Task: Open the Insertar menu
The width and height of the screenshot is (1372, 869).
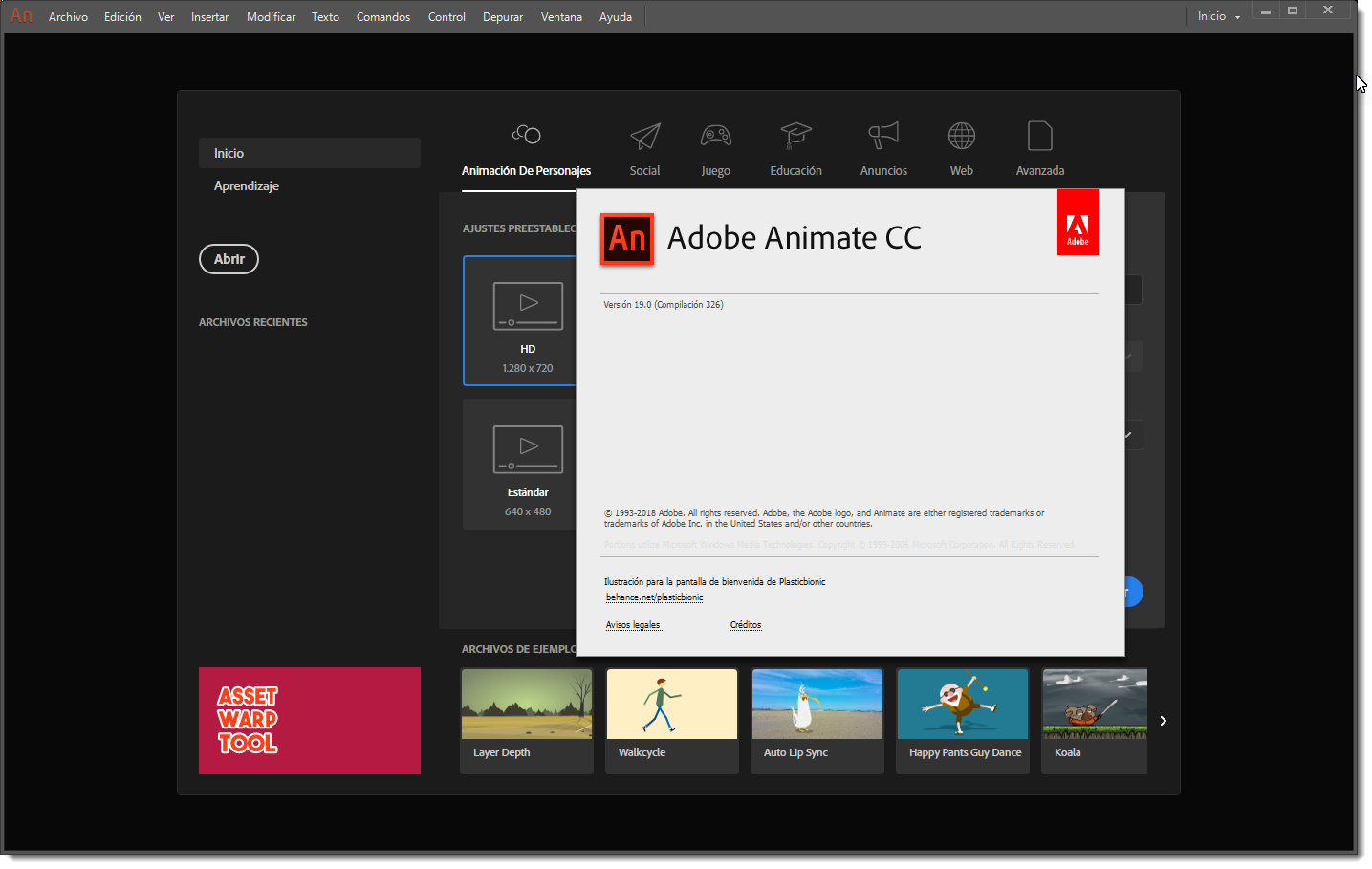Action: (210, 17)
